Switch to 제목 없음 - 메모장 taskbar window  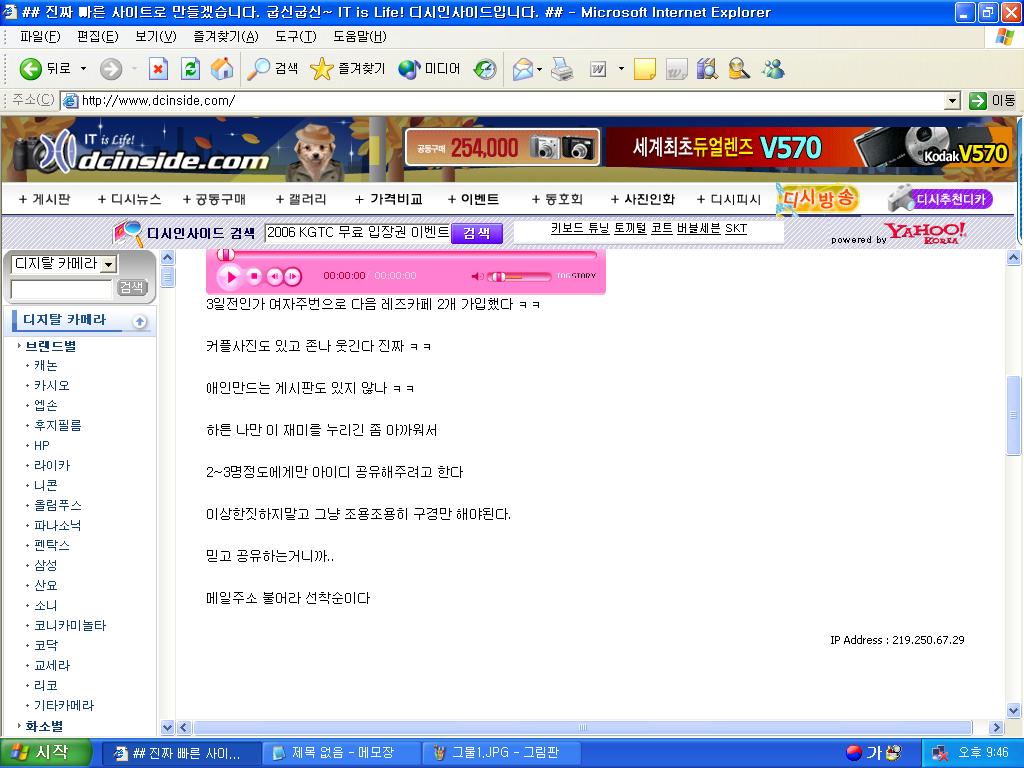coord(342,754)
